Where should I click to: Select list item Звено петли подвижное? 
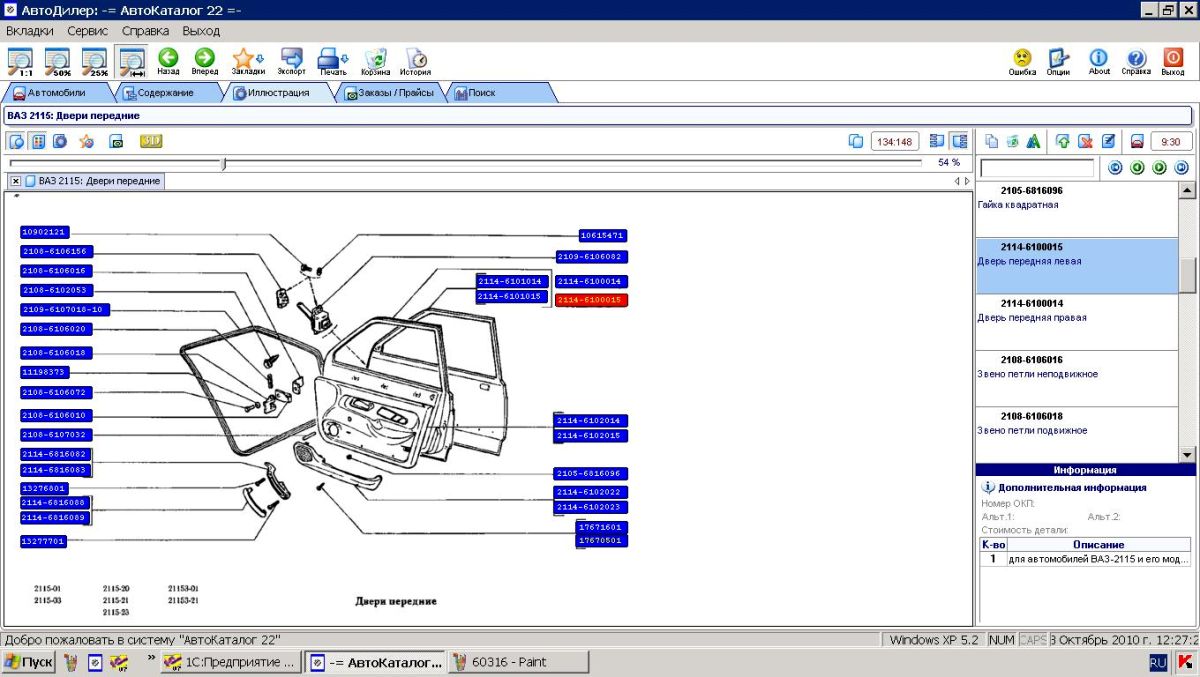click(x=1077, y=435)
